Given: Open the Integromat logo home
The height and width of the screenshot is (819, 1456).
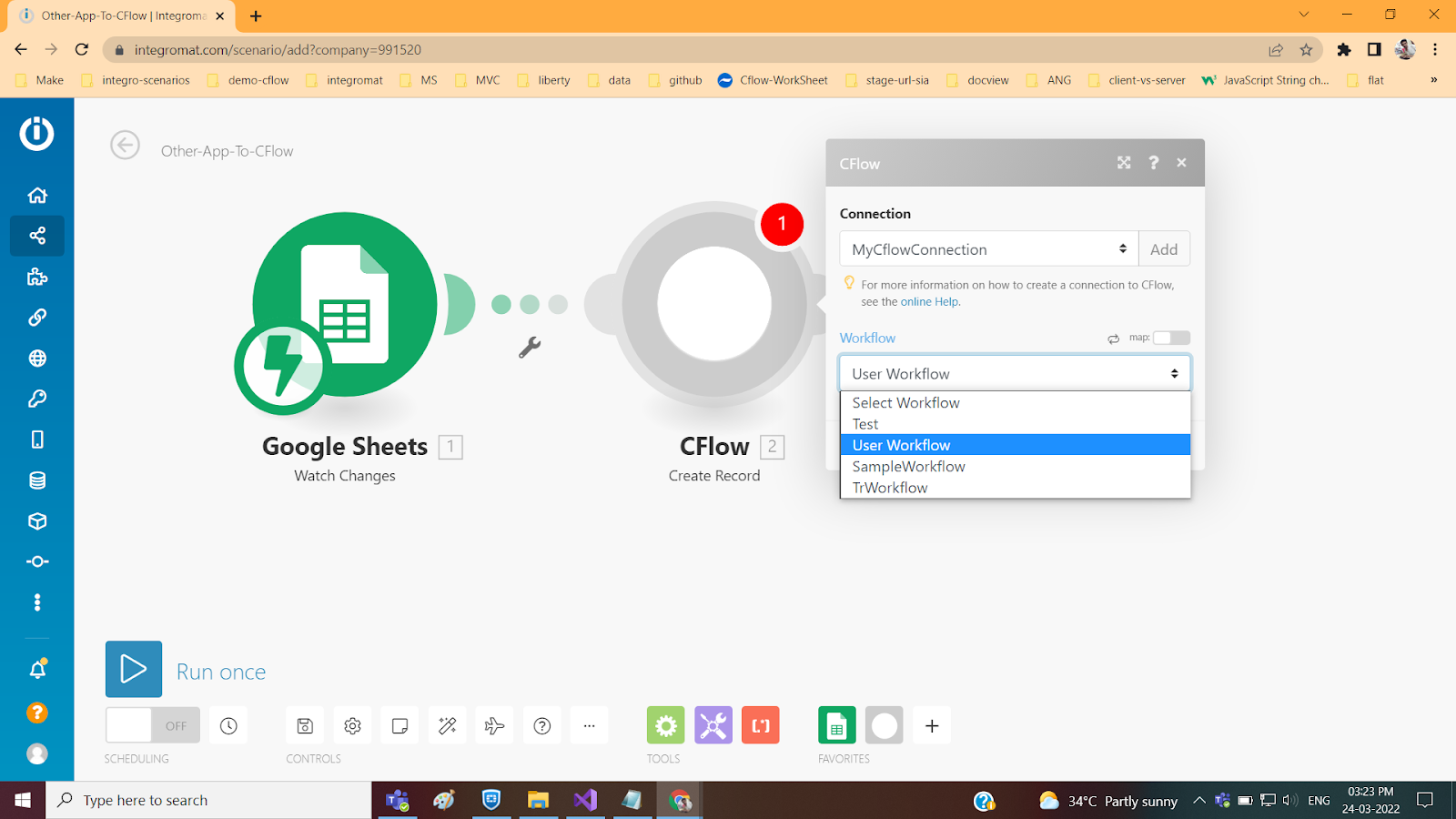Looking at the screenshot, I should 36,133.
